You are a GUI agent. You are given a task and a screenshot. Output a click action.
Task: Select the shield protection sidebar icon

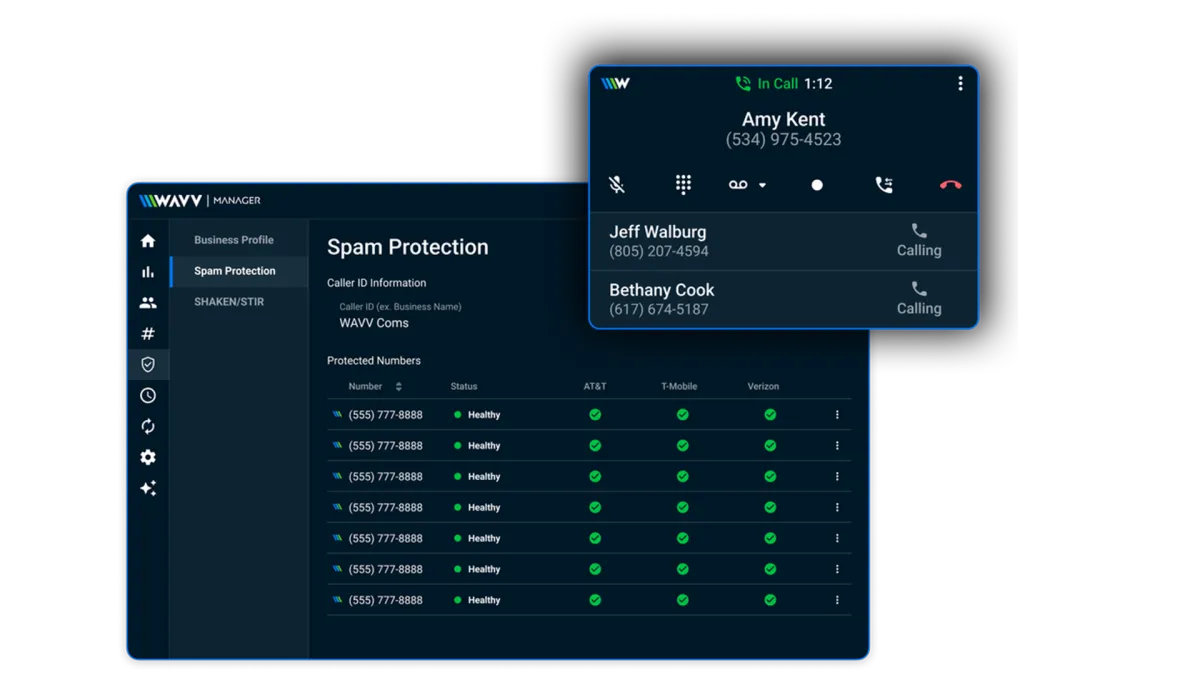[x=148, y=365]
